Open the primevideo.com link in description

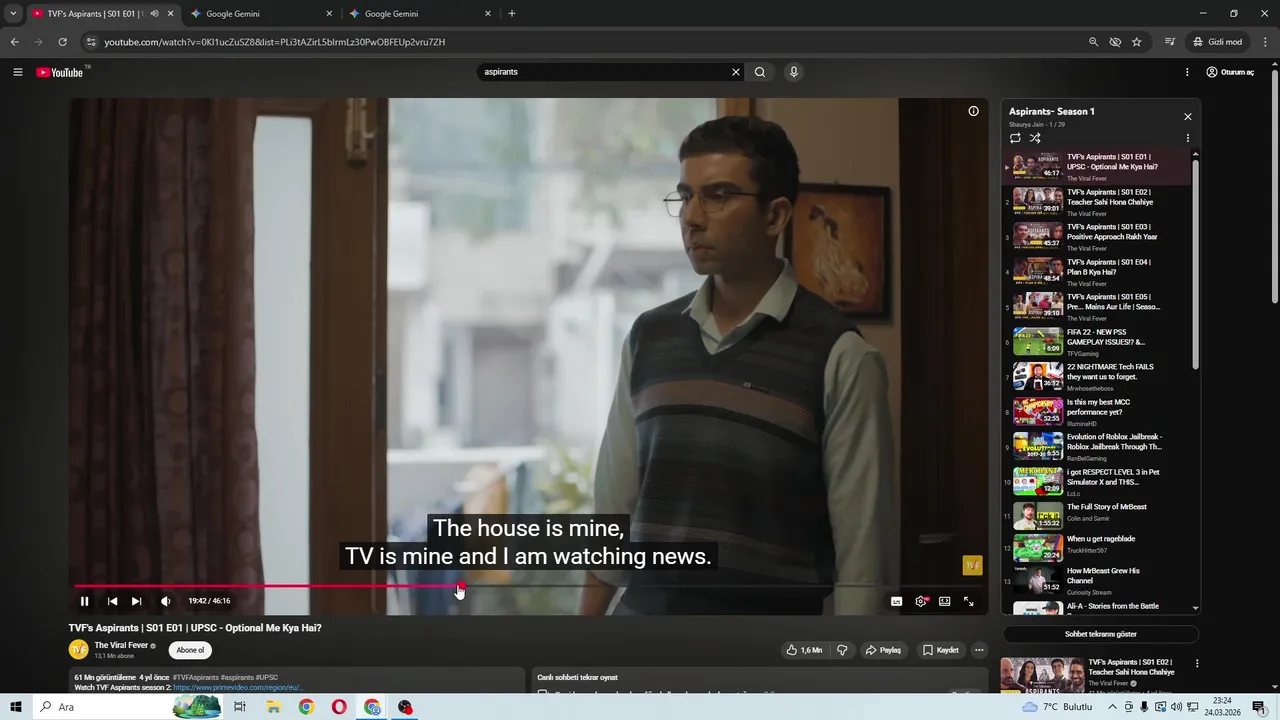coord(237,688)
